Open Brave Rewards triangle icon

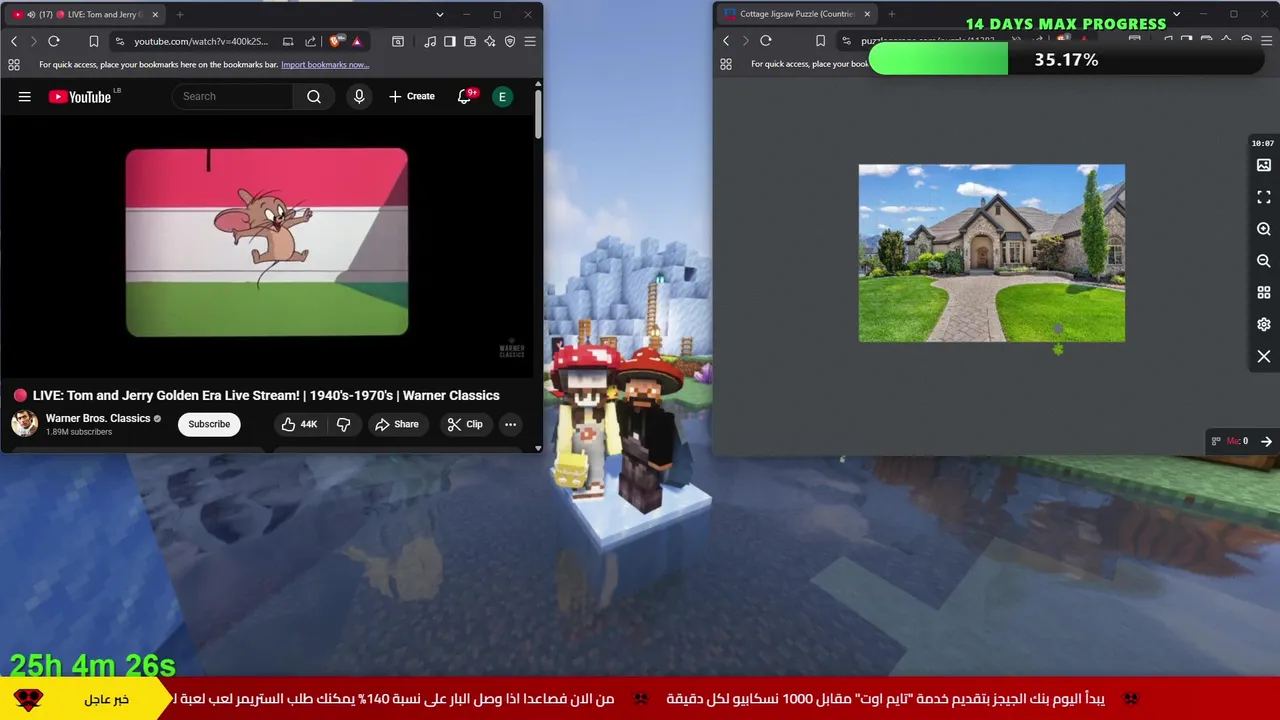(357, 41)
